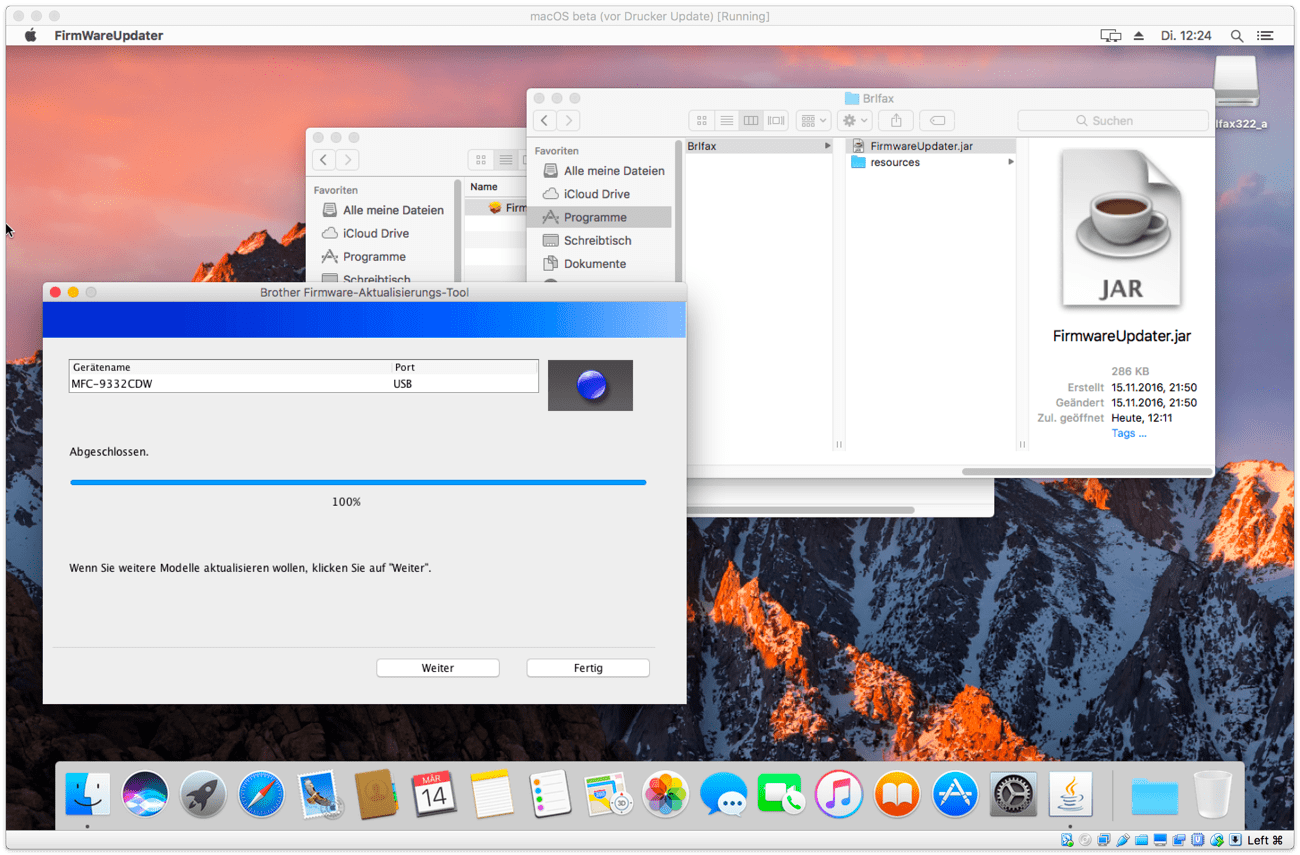Open FaceTime from the Dock

point(781,795)
